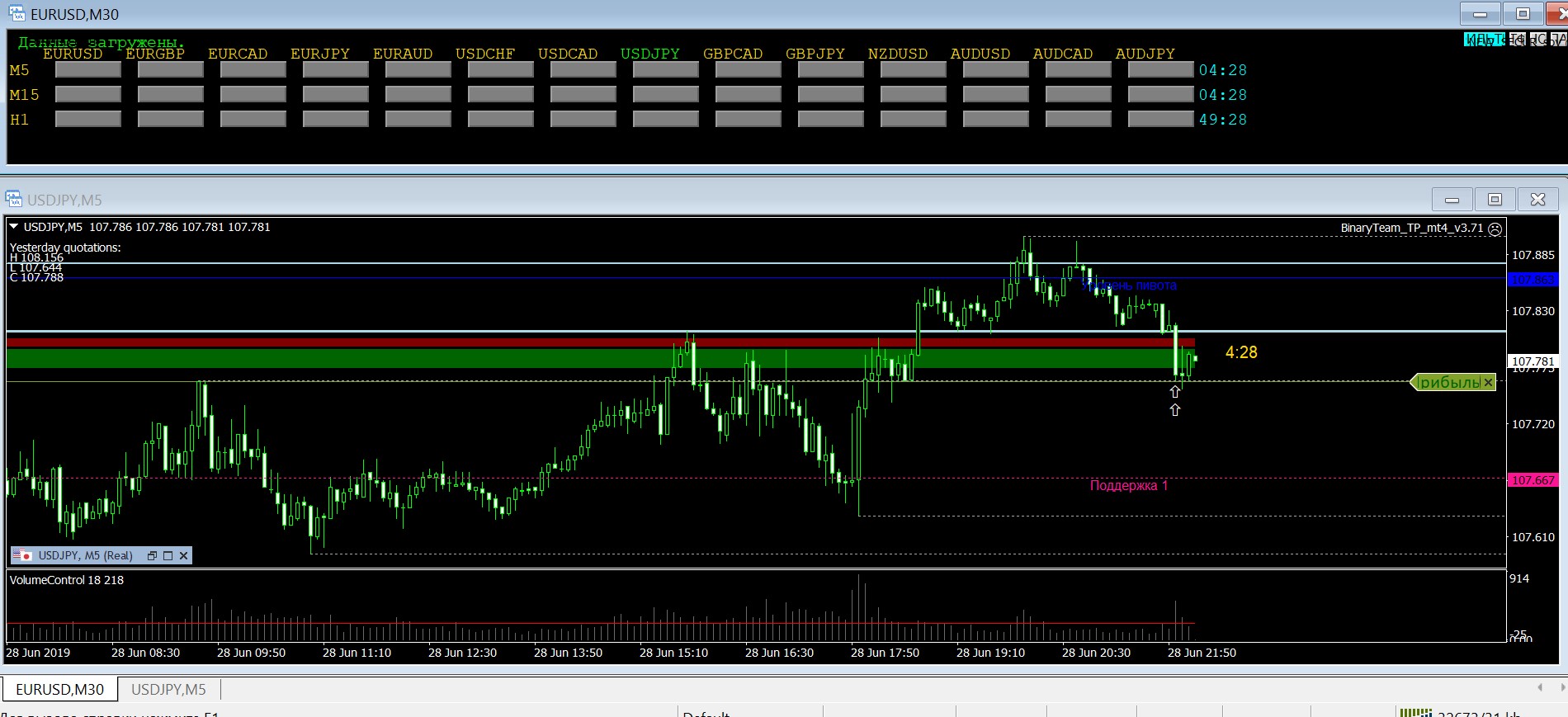Click the BinaryTeam expert advisor smiley icon
The width and height of the screenshot is (1568, 717).
[1495, 229]
